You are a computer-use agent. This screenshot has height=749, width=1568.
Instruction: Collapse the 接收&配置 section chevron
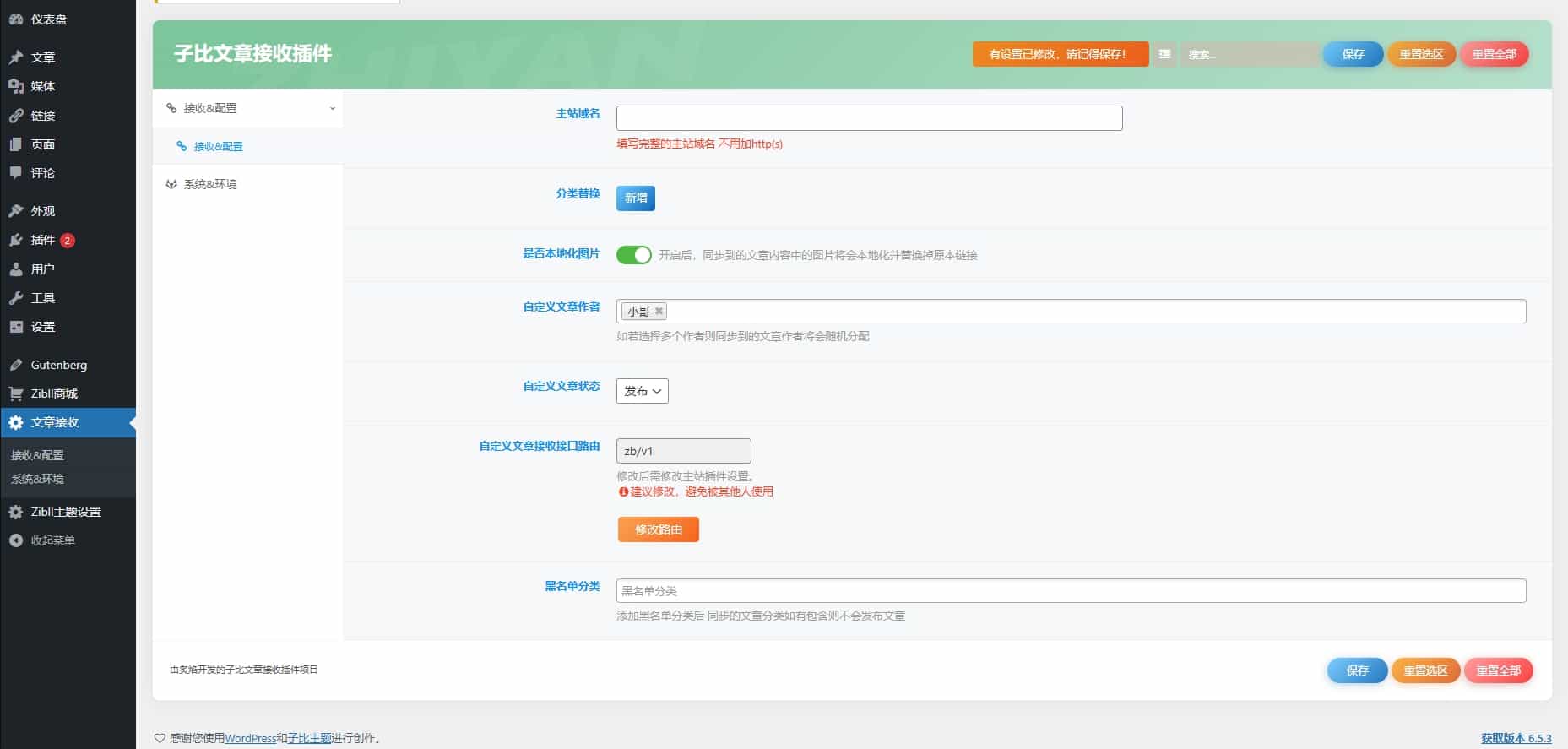click(332, 108)
